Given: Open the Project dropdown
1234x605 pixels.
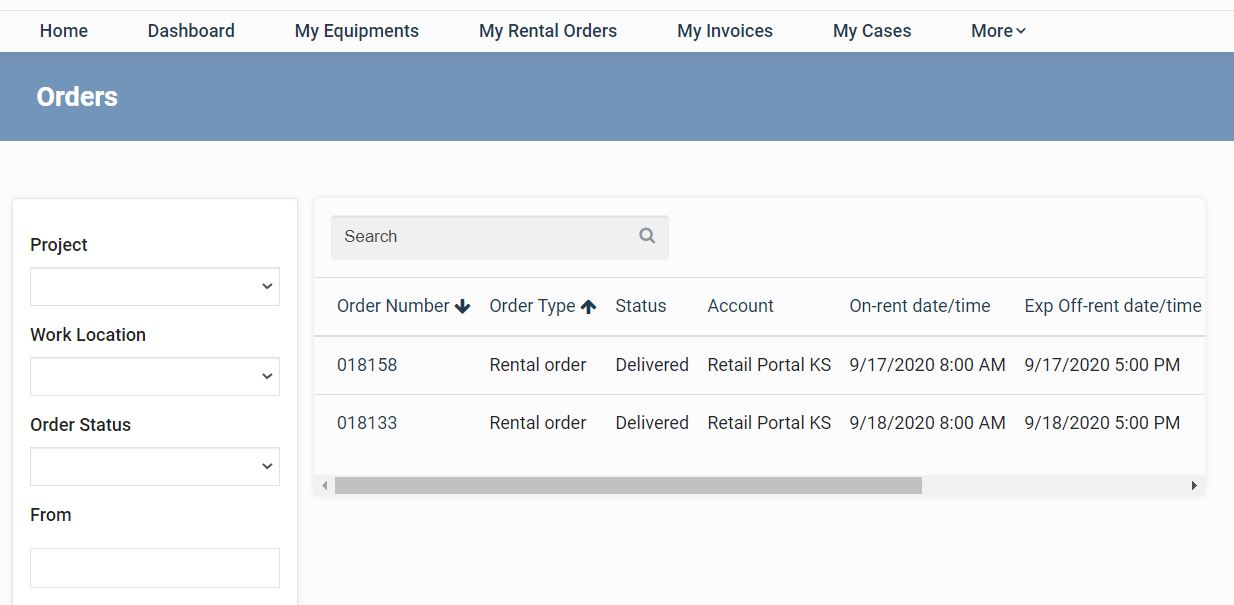Looking at the screenshot, I should point(155,286).
